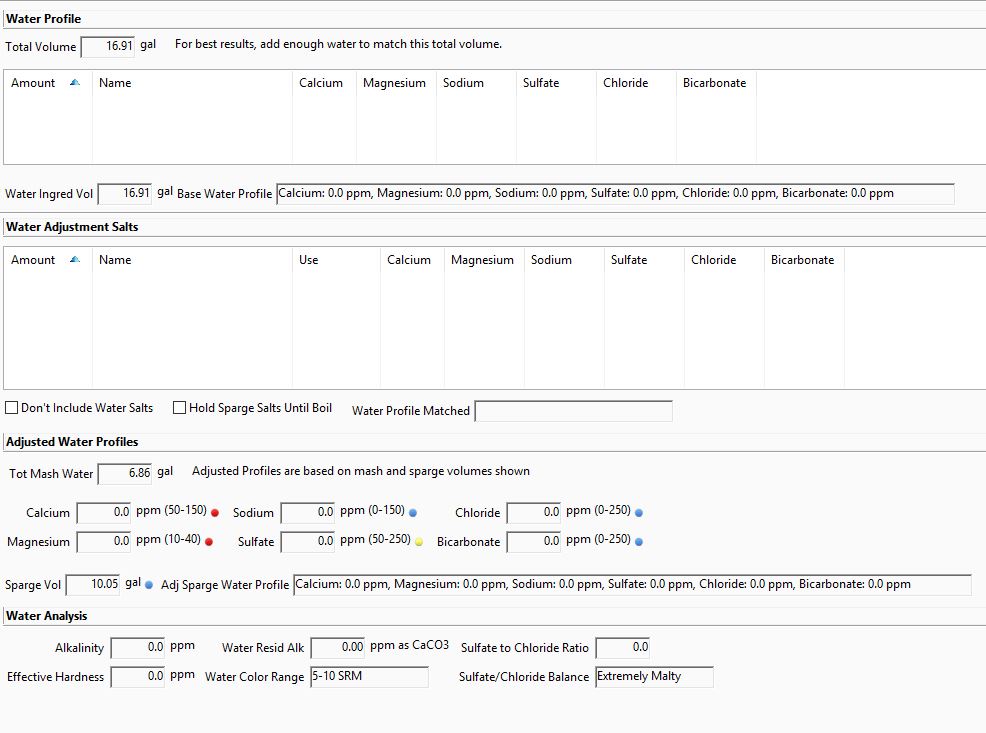Click Magnesium header in Water Adjustment Salts table

tap(482, 260)
